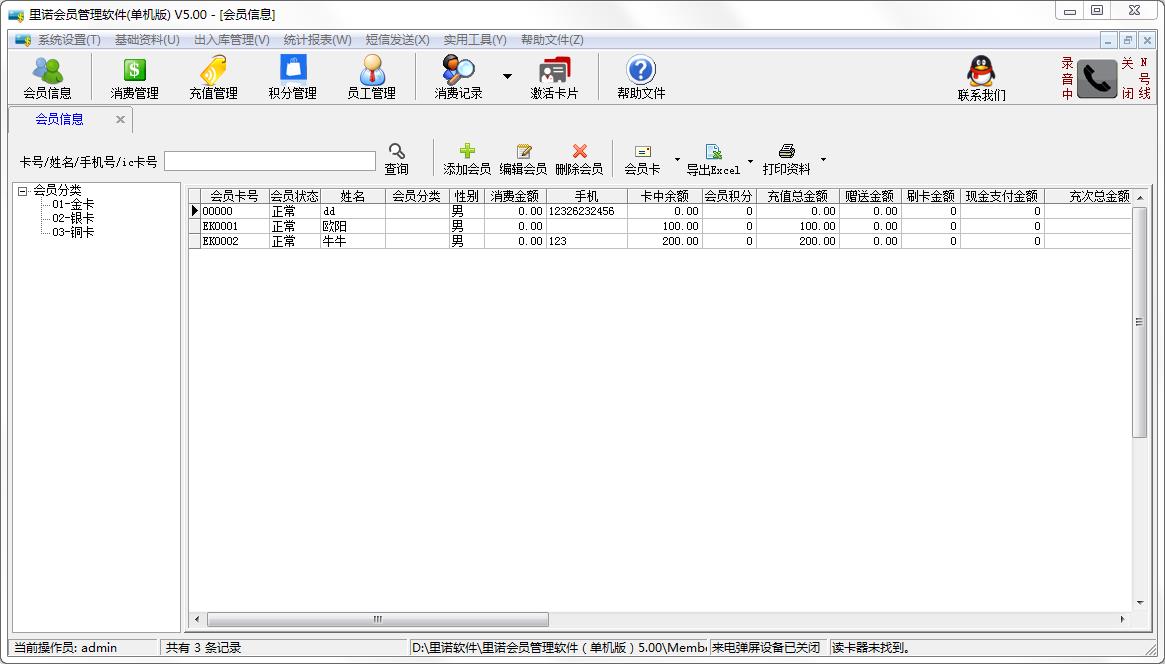Open dropdown arrow beside 会员卡

tap(677, 159)
